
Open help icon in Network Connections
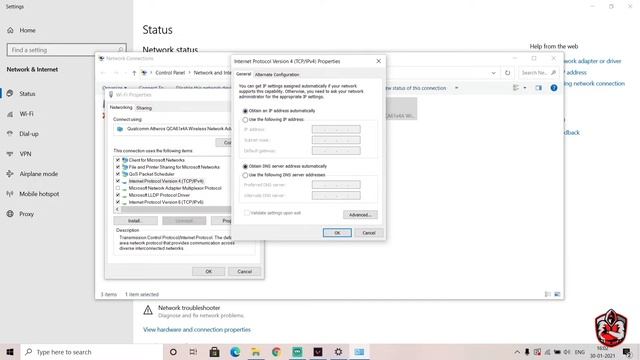pyautogui.click(x=554, y=88)
